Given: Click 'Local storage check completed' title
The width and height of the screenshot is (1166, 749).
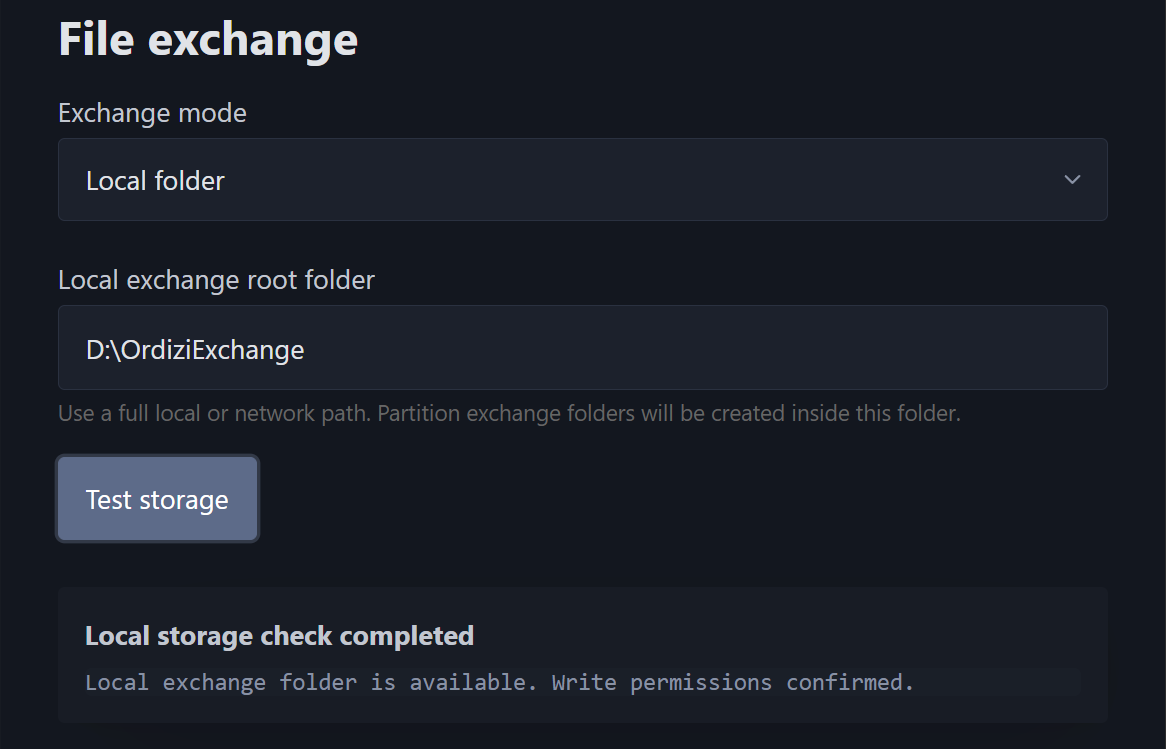Looking at the screenshot, I should pyautogui.click(x=280, y=636).
